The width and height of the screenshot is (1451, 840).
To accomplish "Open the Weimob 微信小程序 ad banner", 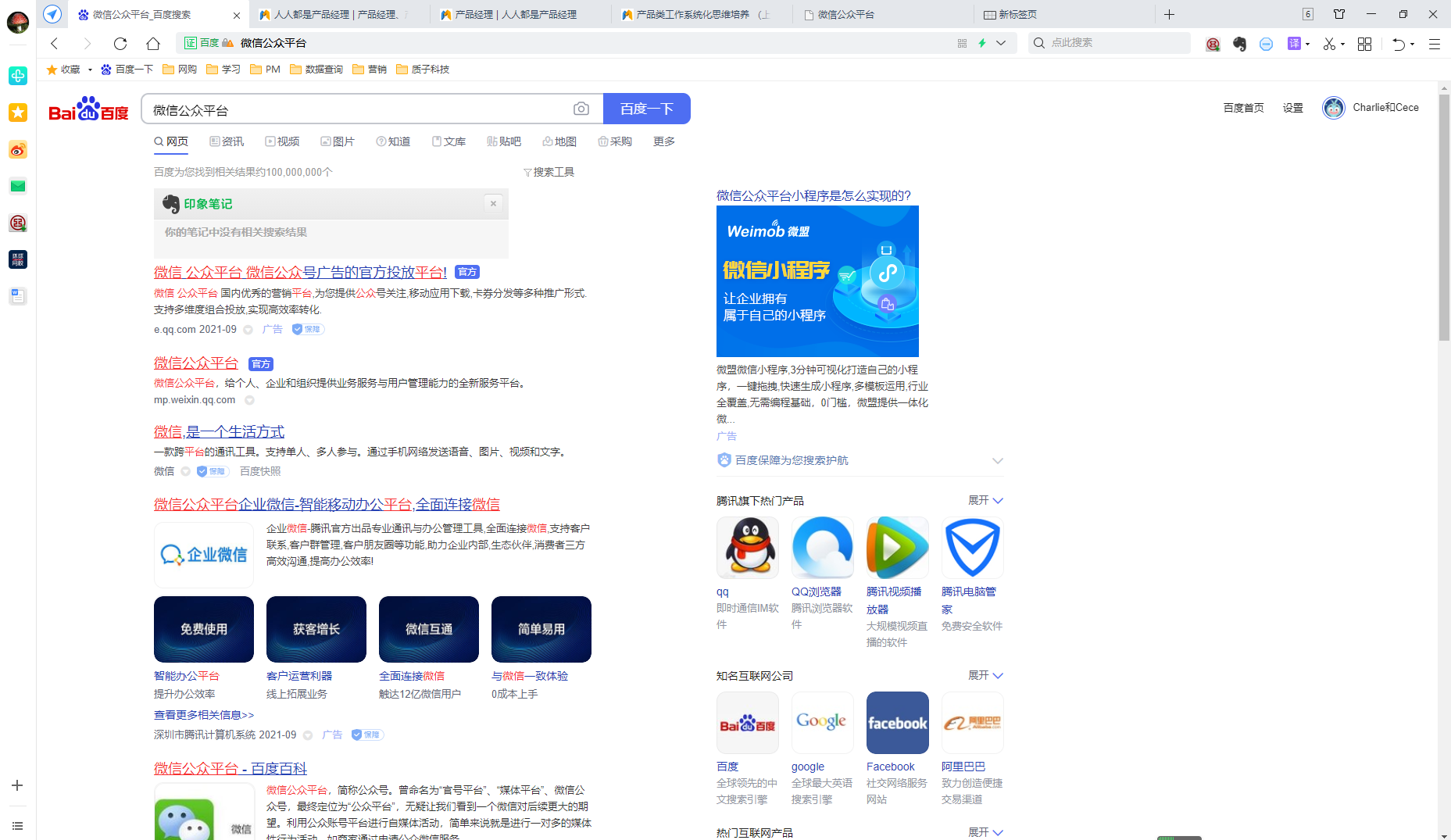I will pyautogui.click(x=817, y=281).
